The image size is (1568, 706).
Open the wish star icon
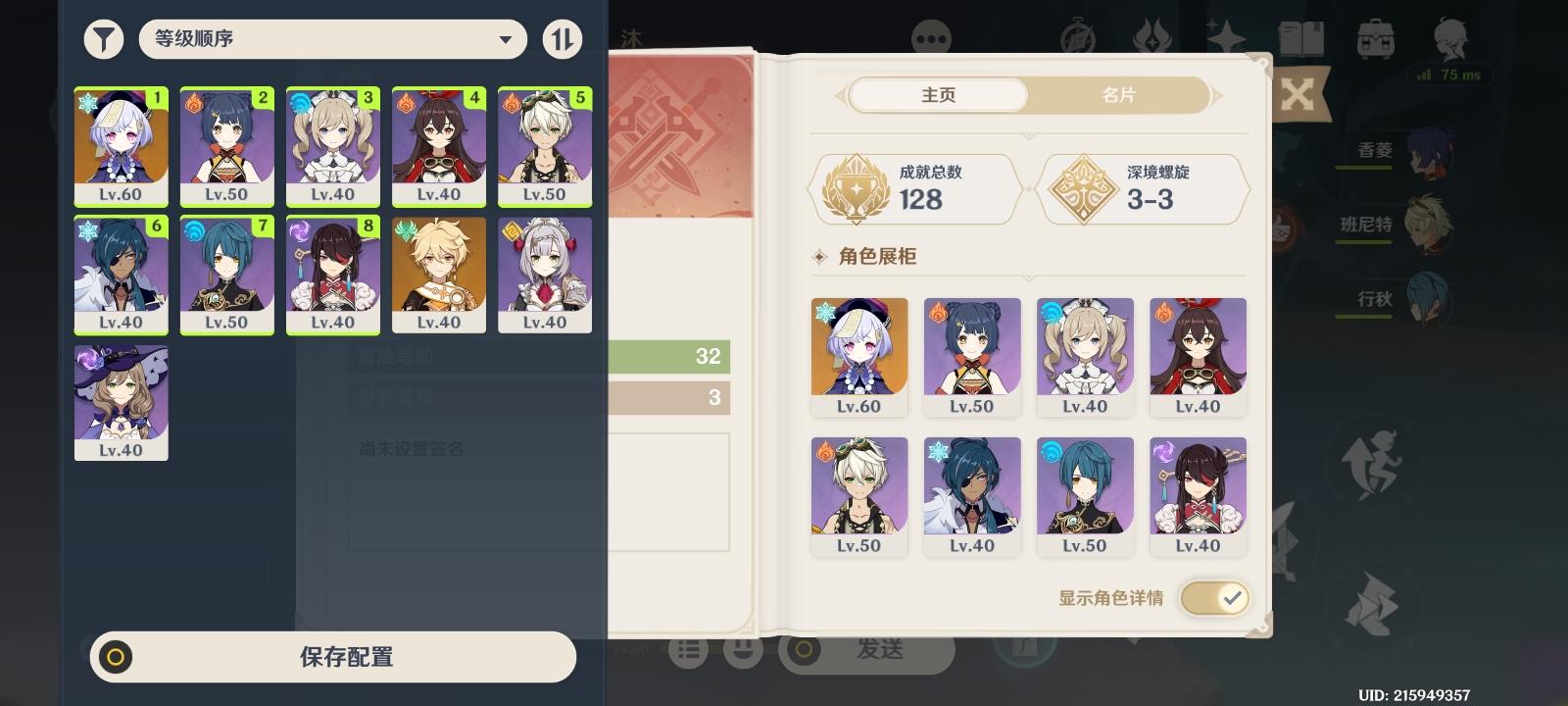click(x=1225, y=40)
